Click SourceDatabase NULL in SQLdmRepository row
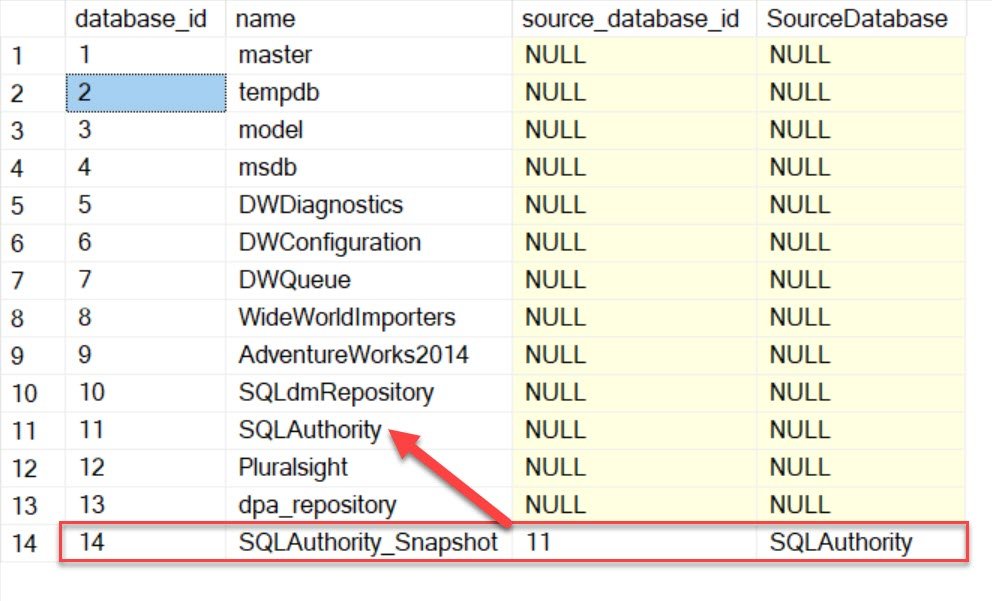This screenshot has height=601, width=992. pyautogui.click(x=861, y=392)
